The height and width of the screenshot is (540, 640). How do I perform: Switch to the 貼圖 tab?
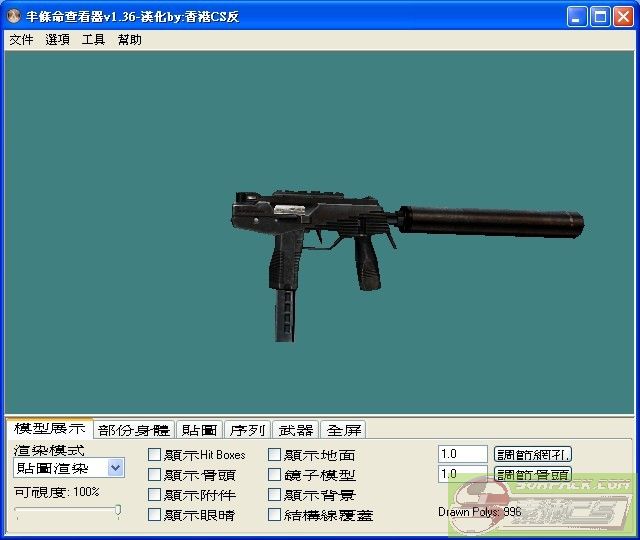pyautogui.click(x=199, y=430)
